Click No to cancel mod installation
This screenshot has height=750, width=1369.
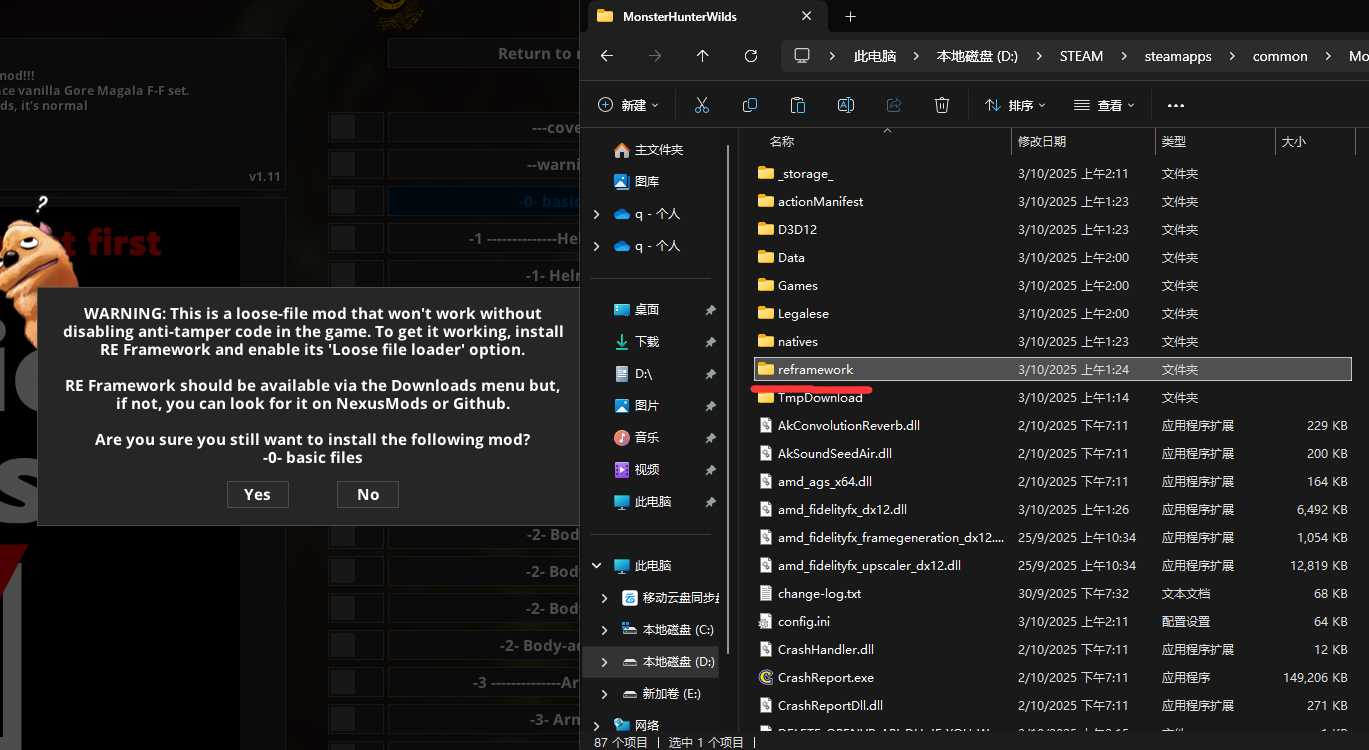[x=368, y=494]
